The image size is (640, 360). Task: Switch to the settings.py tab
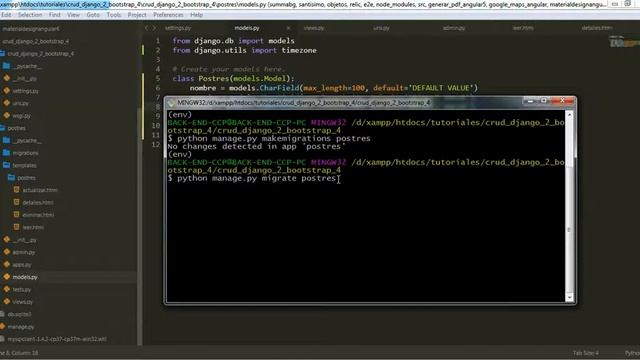(x=178, y=28)
